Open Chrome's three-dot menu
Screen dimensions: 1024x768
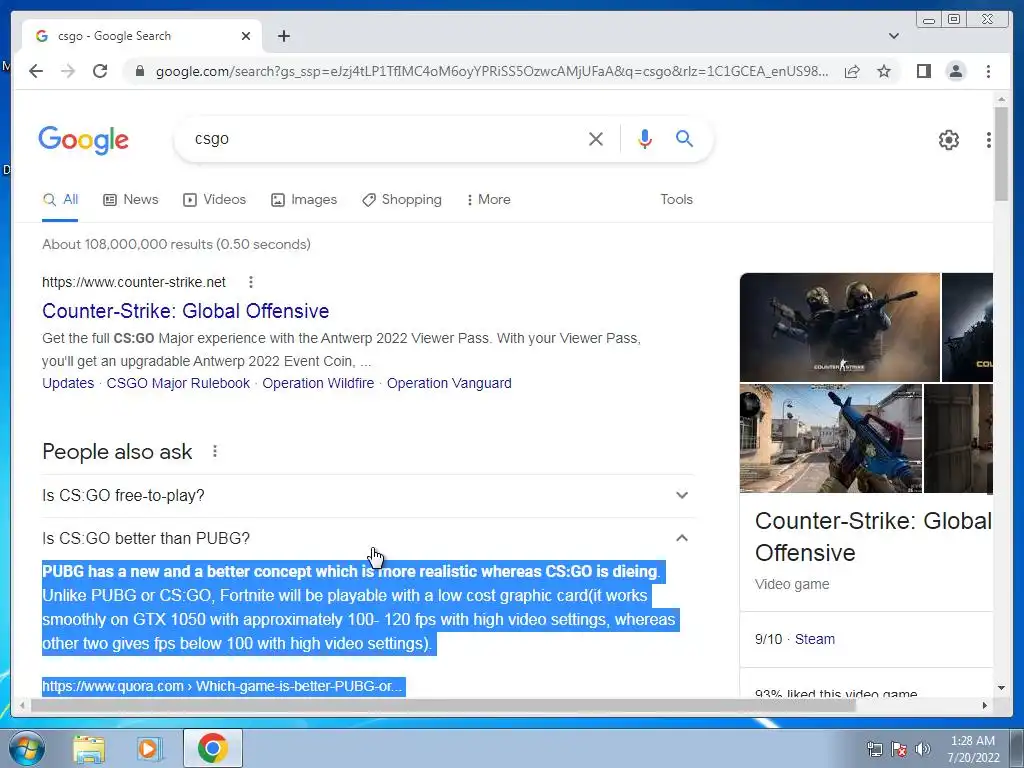coord(988,71)
